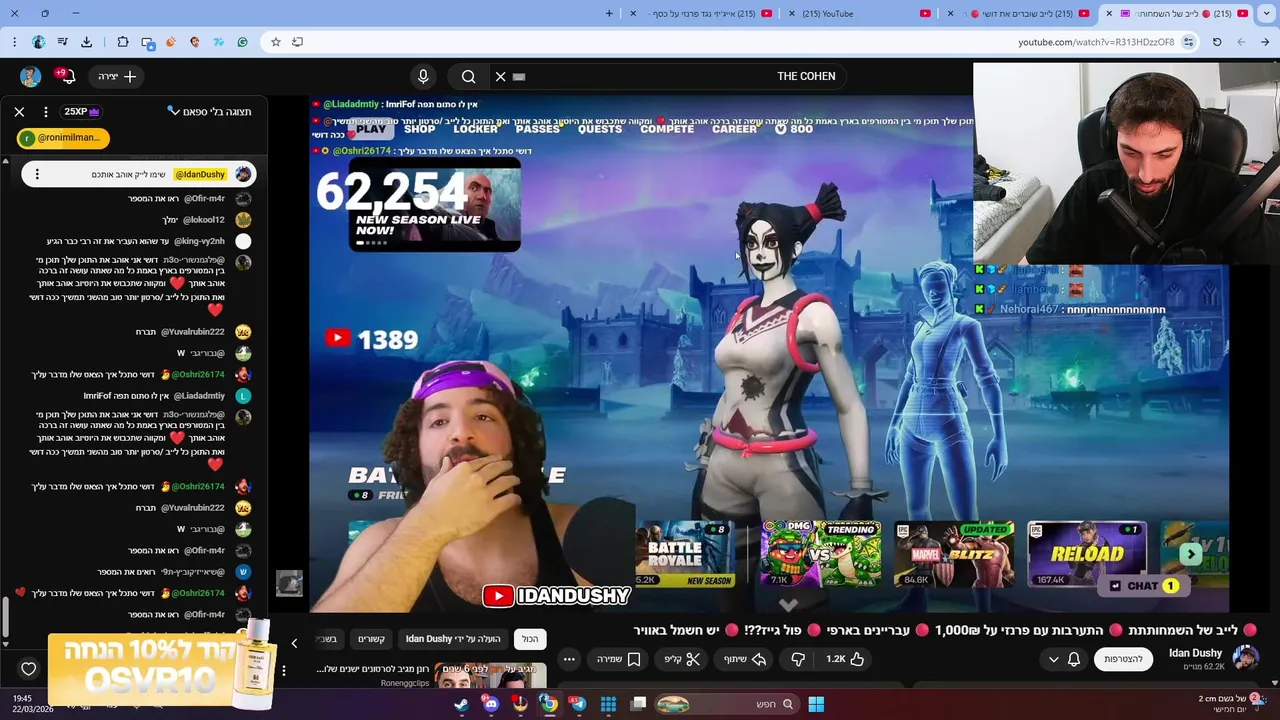Select the 'הועלה על ידי Idan Dushy' chip

click(453, 639)
